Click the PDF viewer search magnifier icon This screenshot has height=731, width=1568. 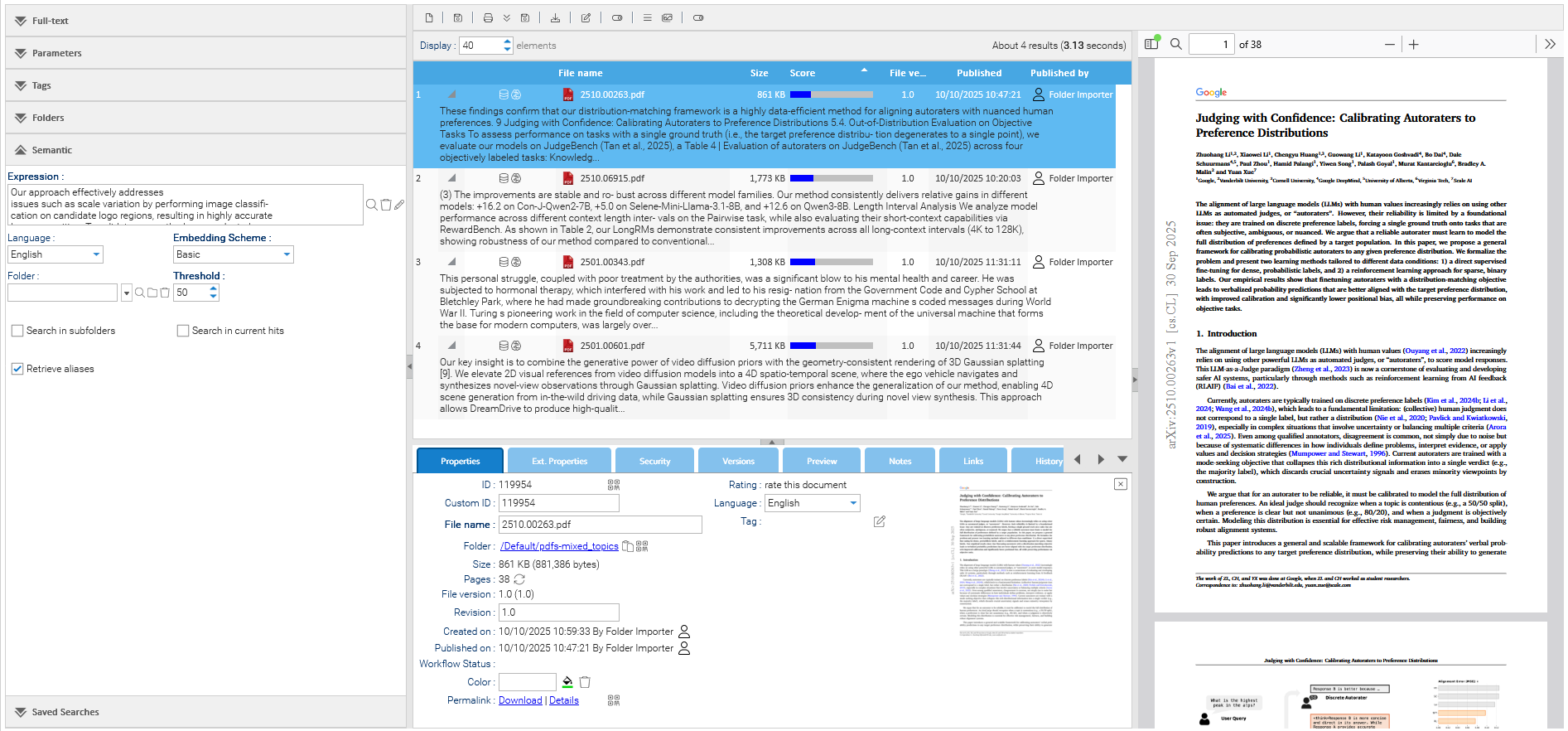[x=1175, y=45]
